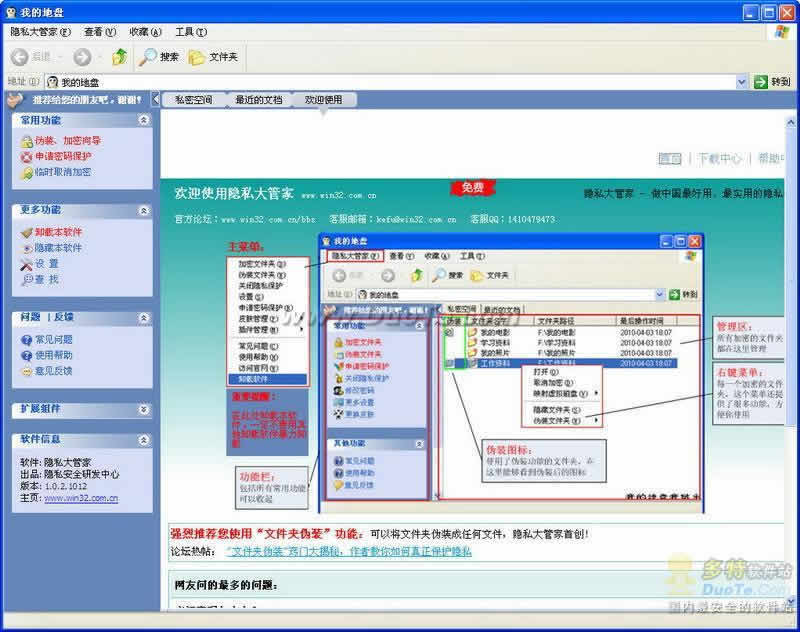
Task: Open the 查看(V) menu
Action: tap(100, 32)
